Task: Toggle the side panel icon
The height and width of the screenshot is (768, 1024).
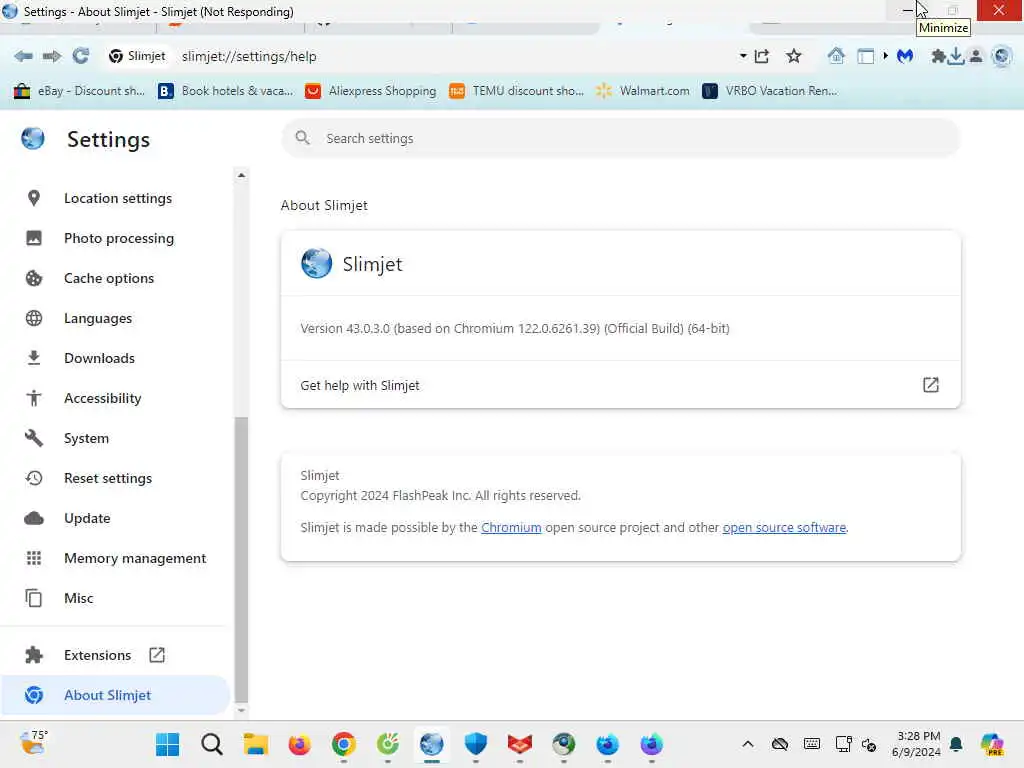Action: click(865, 56)
